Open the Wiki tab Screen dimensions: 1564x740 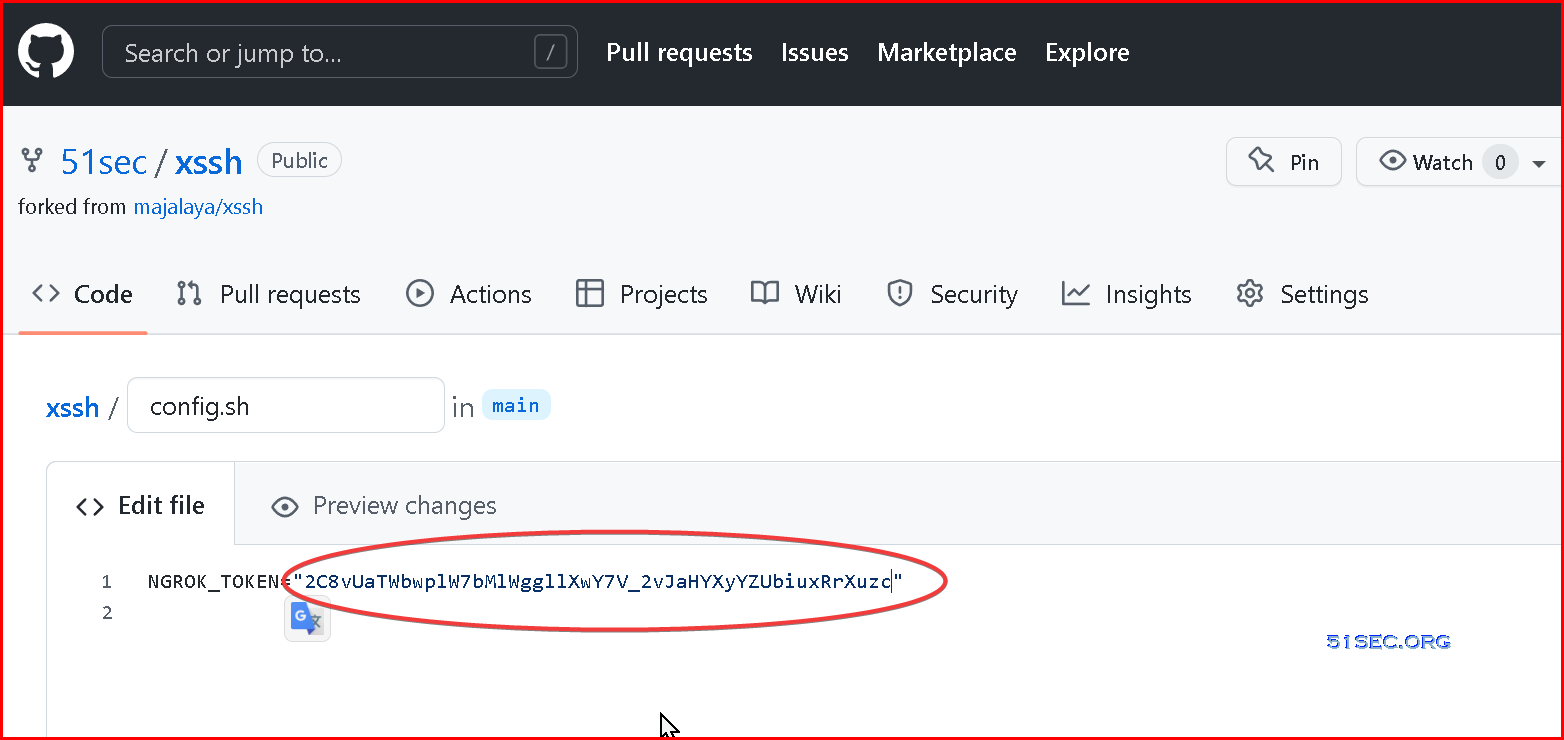(x=796, y=294)
